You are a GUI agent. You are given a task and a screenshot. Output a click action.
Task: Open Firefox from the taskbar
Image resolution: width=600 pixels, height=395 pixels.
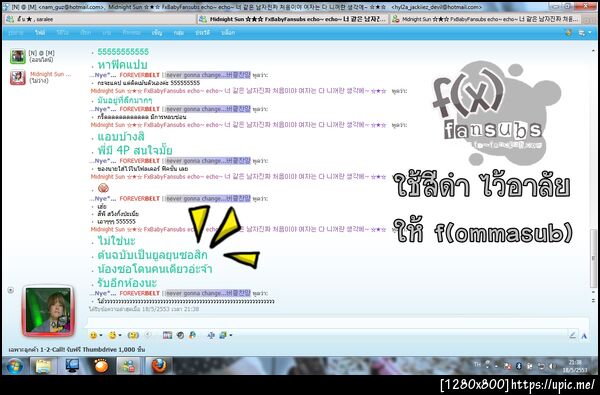pos(159,366)
